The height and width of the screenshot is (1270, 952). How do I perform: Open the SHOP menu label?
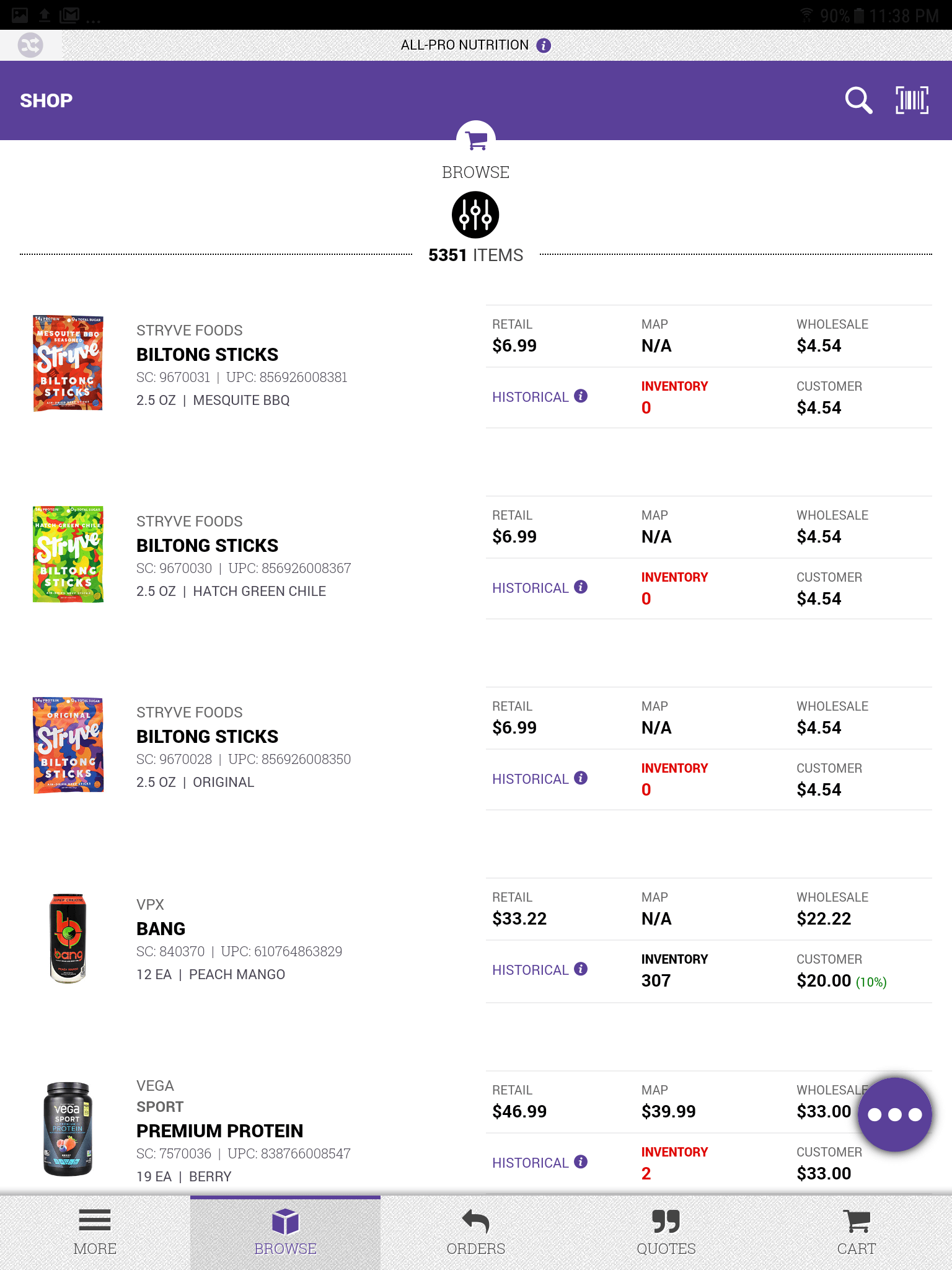coord(45,100)
